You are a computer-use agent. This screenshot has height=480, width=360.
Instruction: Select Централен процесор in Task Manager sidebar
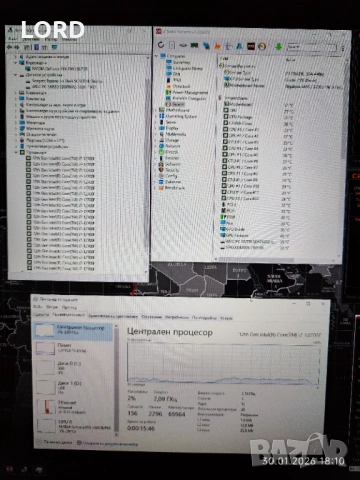click(73, 331)
